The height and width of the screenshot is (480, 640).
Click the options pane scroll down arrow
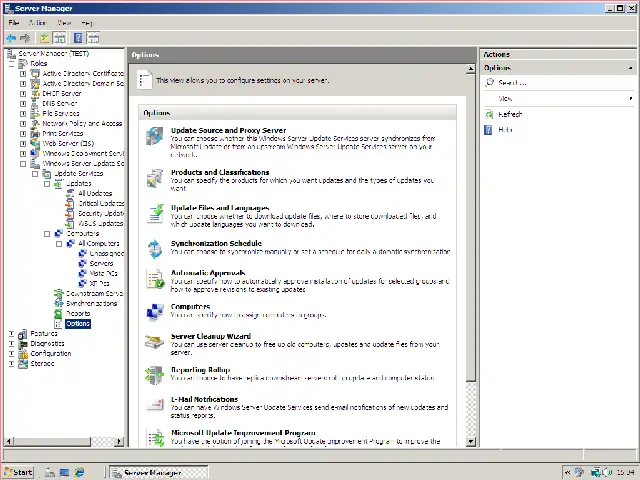tap(471, 441)
